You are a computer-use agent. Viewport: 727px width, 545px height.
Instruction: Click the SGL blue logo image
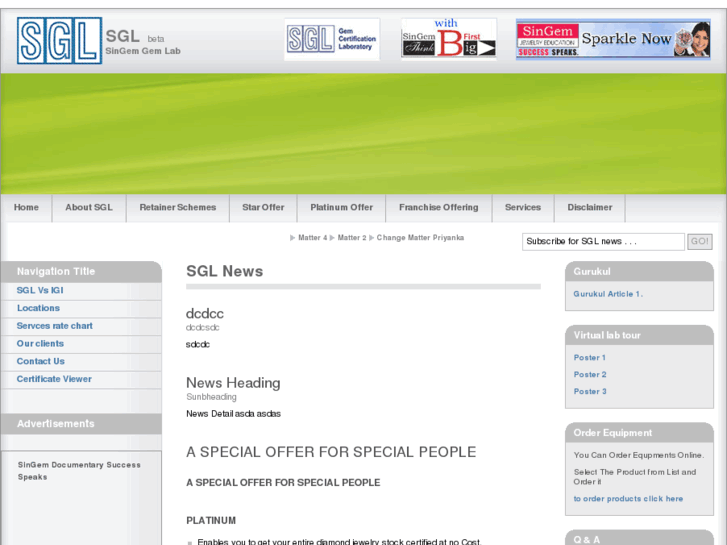59,40
